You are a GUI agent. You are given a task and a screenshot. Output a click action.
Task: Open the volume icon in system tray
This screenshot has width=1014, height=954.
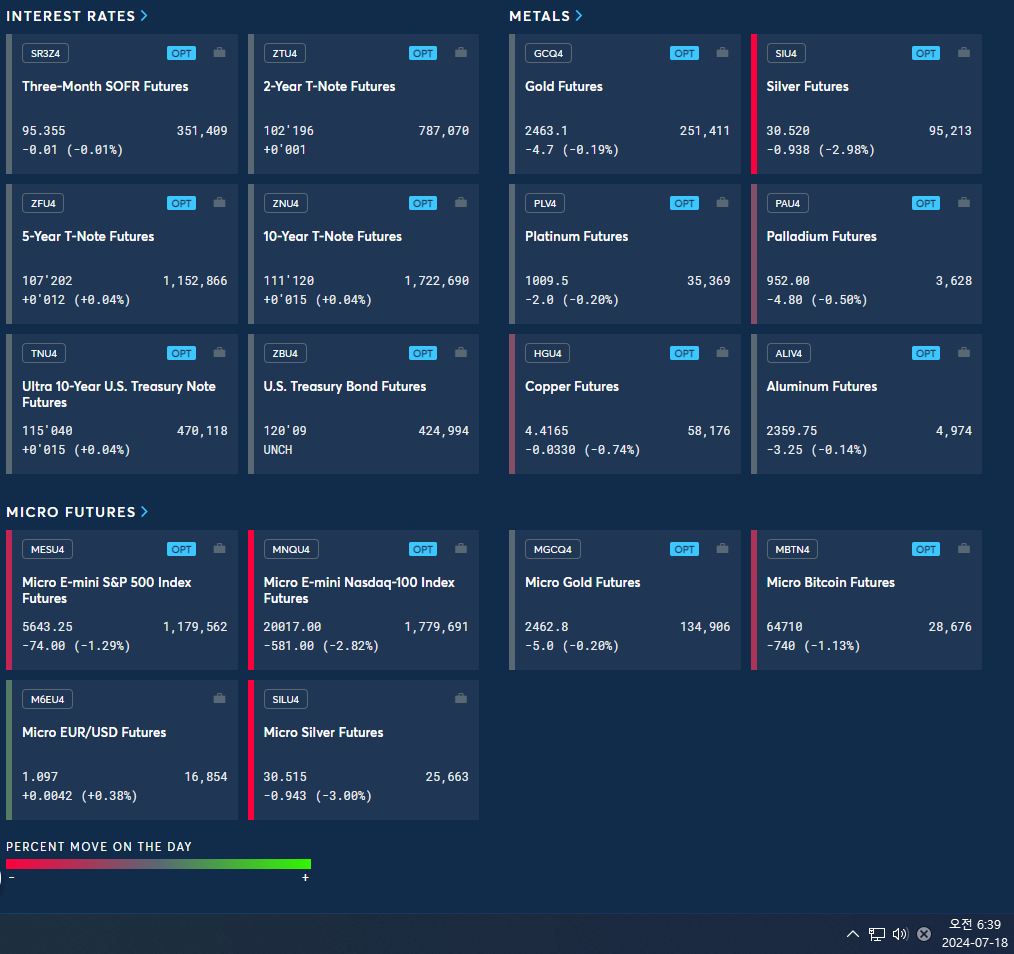(x=900, y=934)
